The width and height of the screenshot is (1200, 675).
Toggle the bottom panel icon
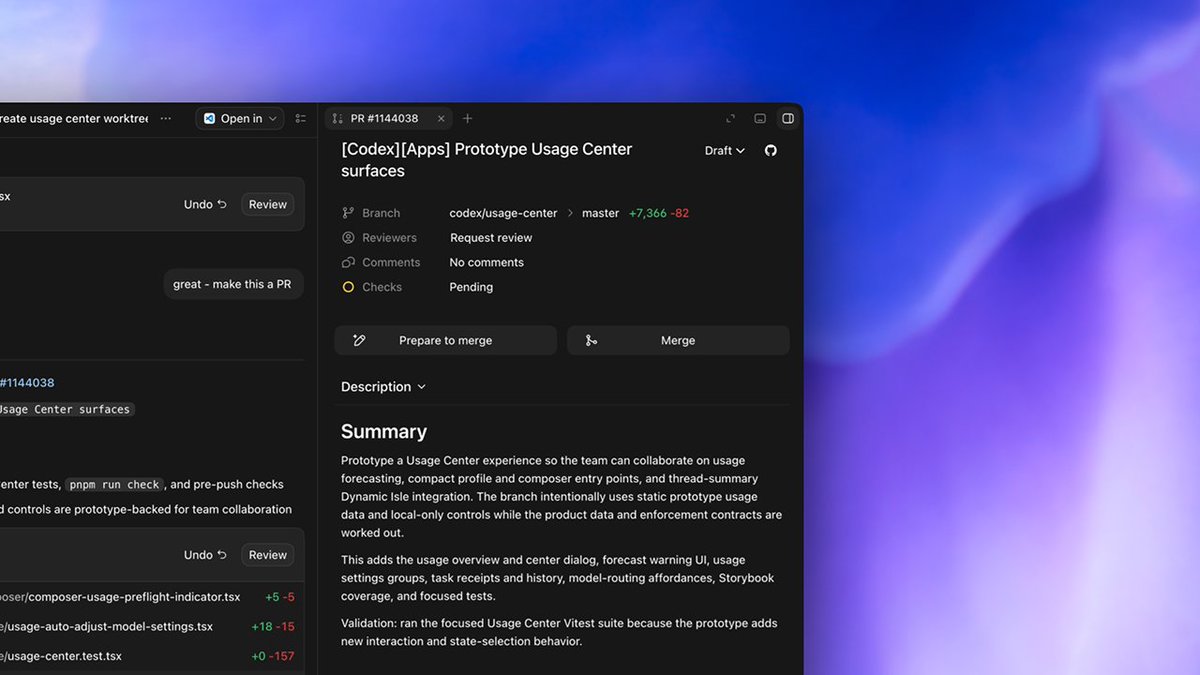[x=760, y=118]
